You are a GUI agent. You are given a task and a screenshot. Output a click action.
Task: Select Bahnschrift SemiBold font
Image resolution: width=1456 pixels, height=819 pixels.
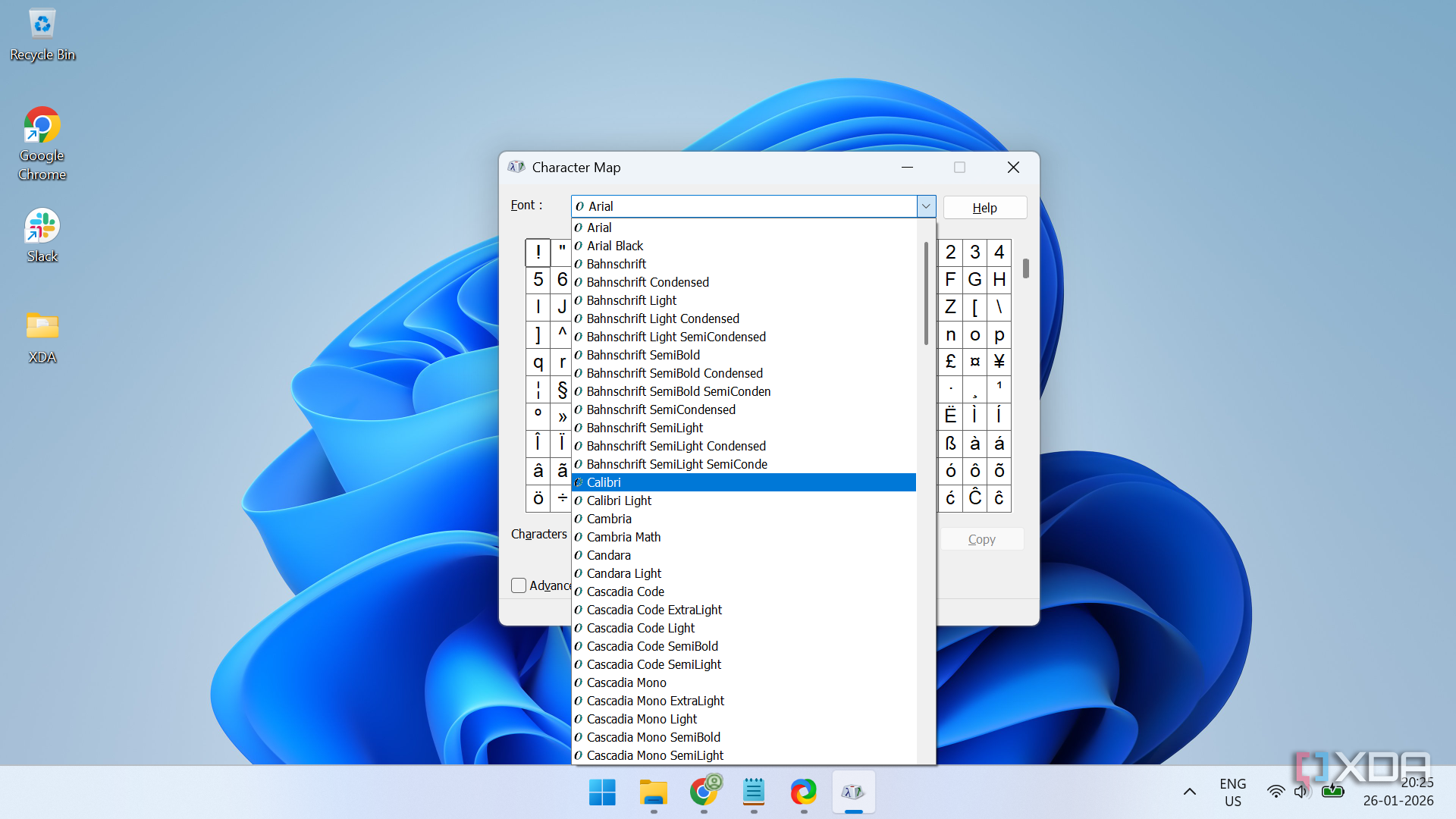coord(744,355)
